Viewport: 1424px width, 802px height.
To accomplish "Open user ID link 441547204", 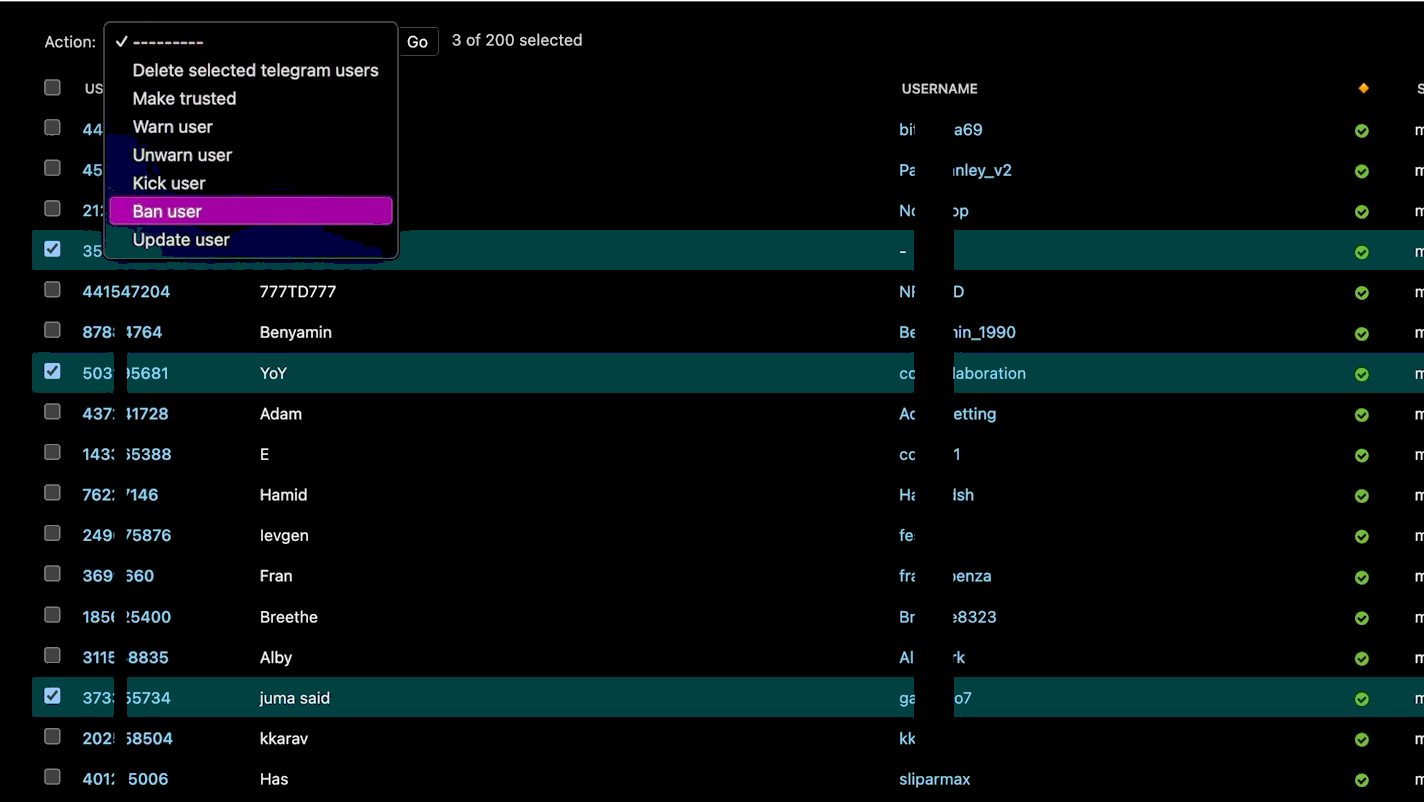I will (126, 292).
